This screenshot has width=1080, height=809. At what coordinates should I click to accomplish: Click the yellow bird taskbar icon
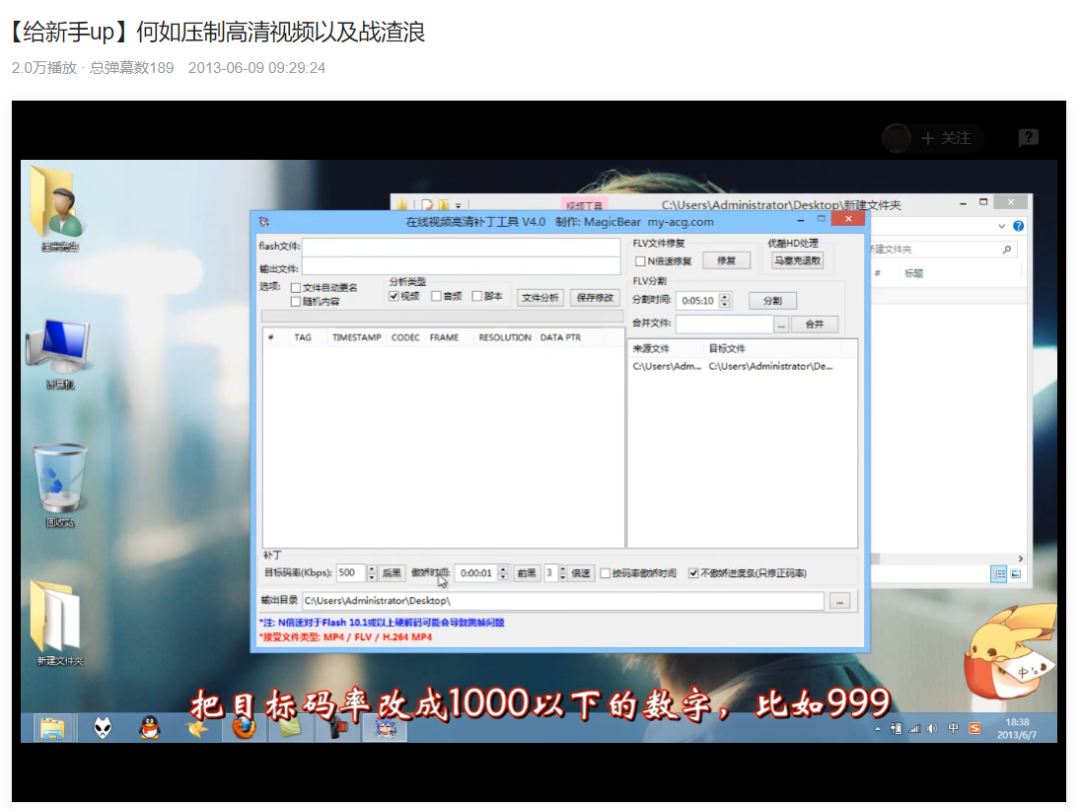point(197,728)
